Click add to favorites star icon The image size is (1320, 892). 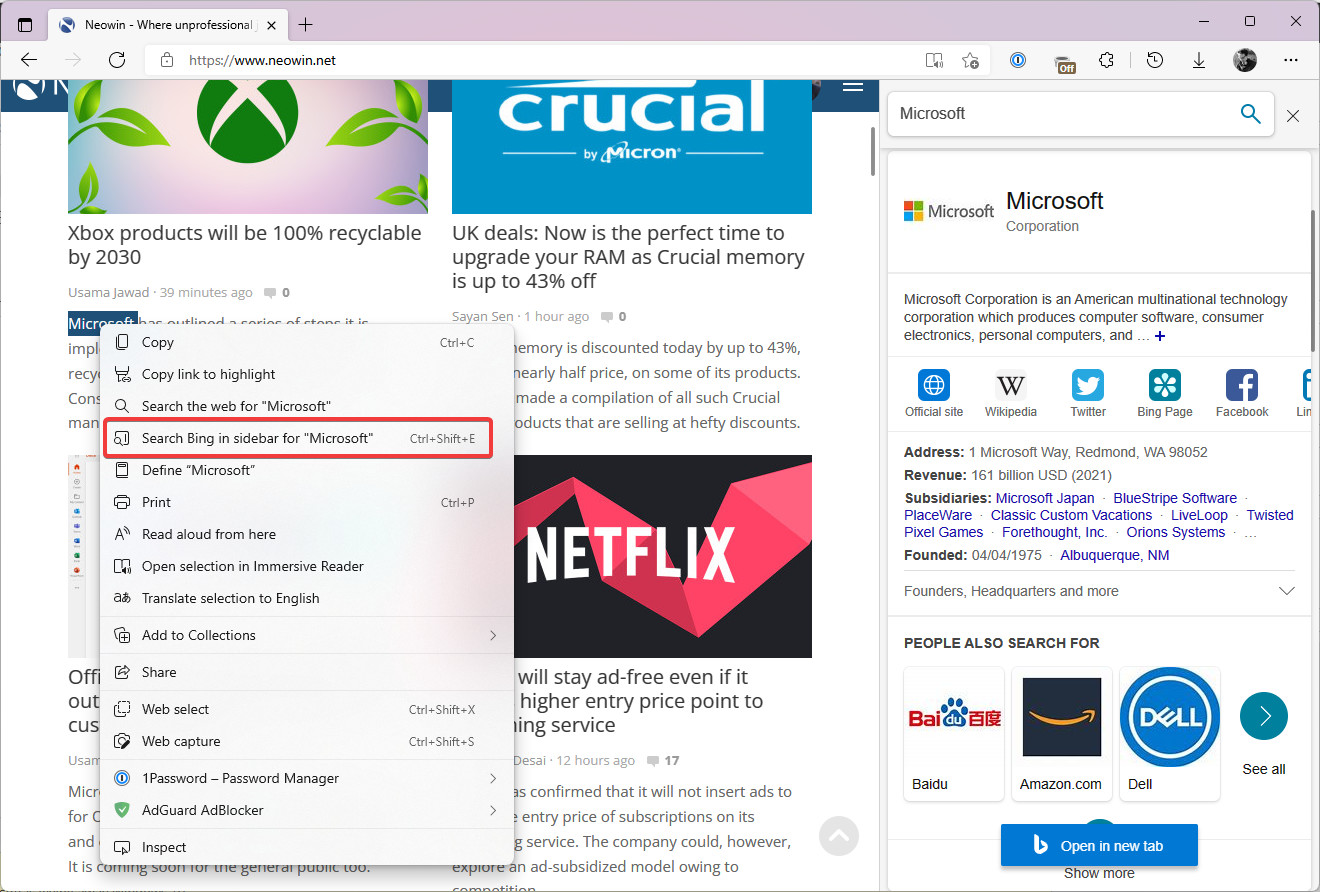(x=970, y=60)
